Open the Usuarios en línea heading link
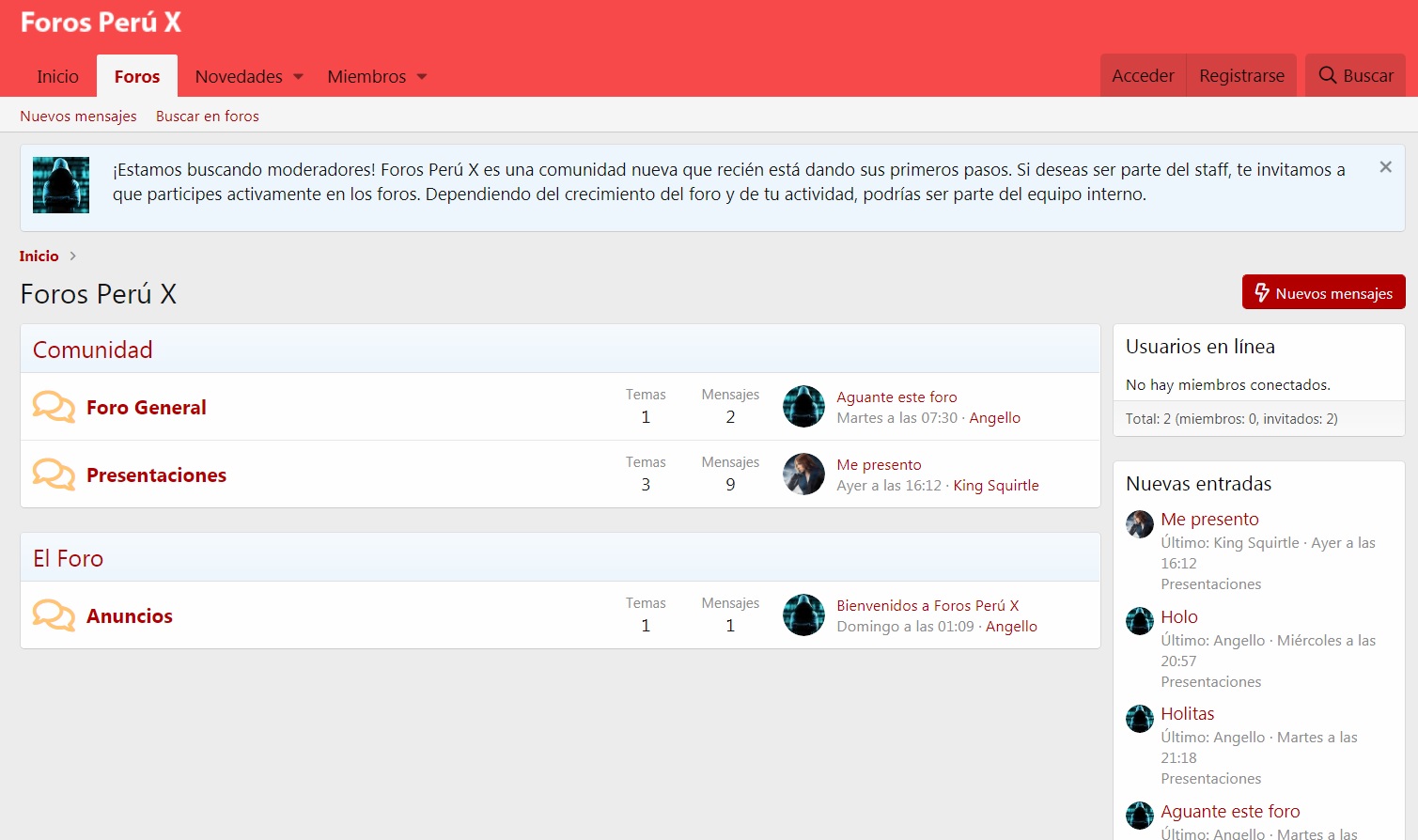1418x840 pixels. pos(1200,347)
